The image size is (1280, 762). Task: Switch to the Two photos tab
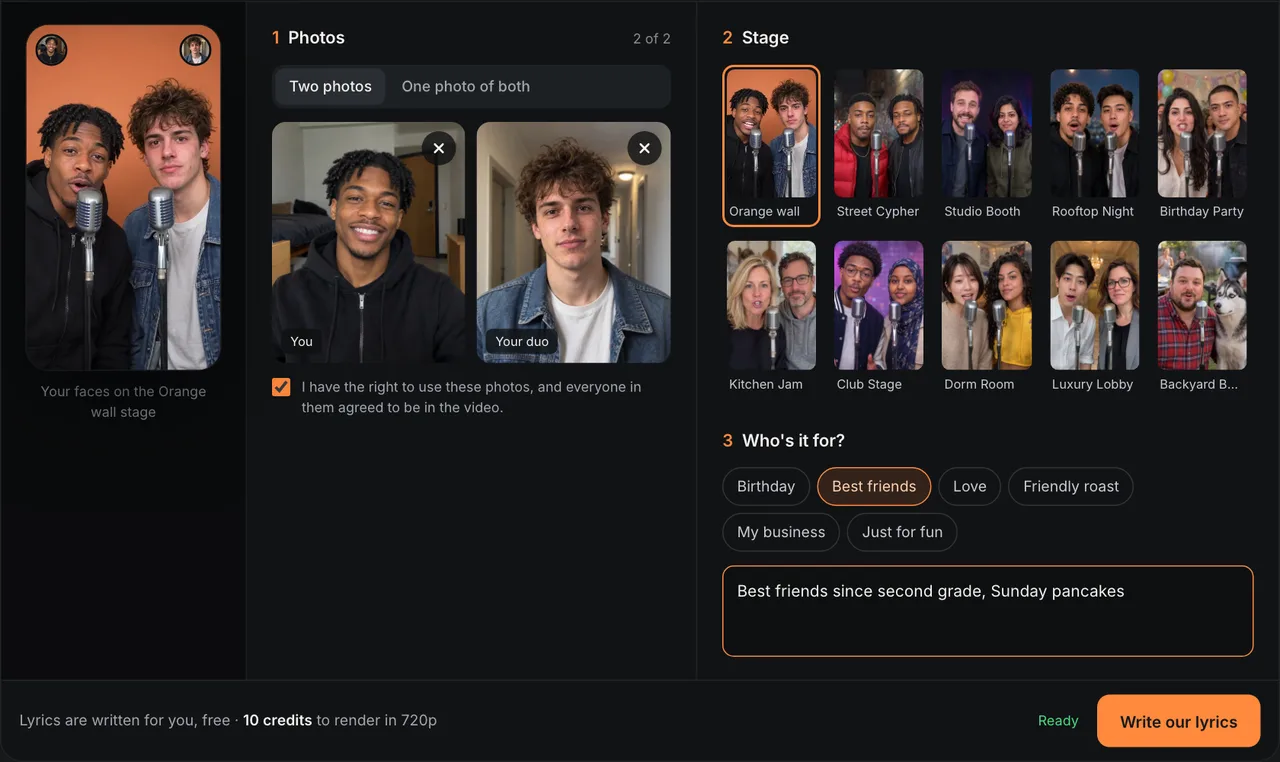coord(330,86)
